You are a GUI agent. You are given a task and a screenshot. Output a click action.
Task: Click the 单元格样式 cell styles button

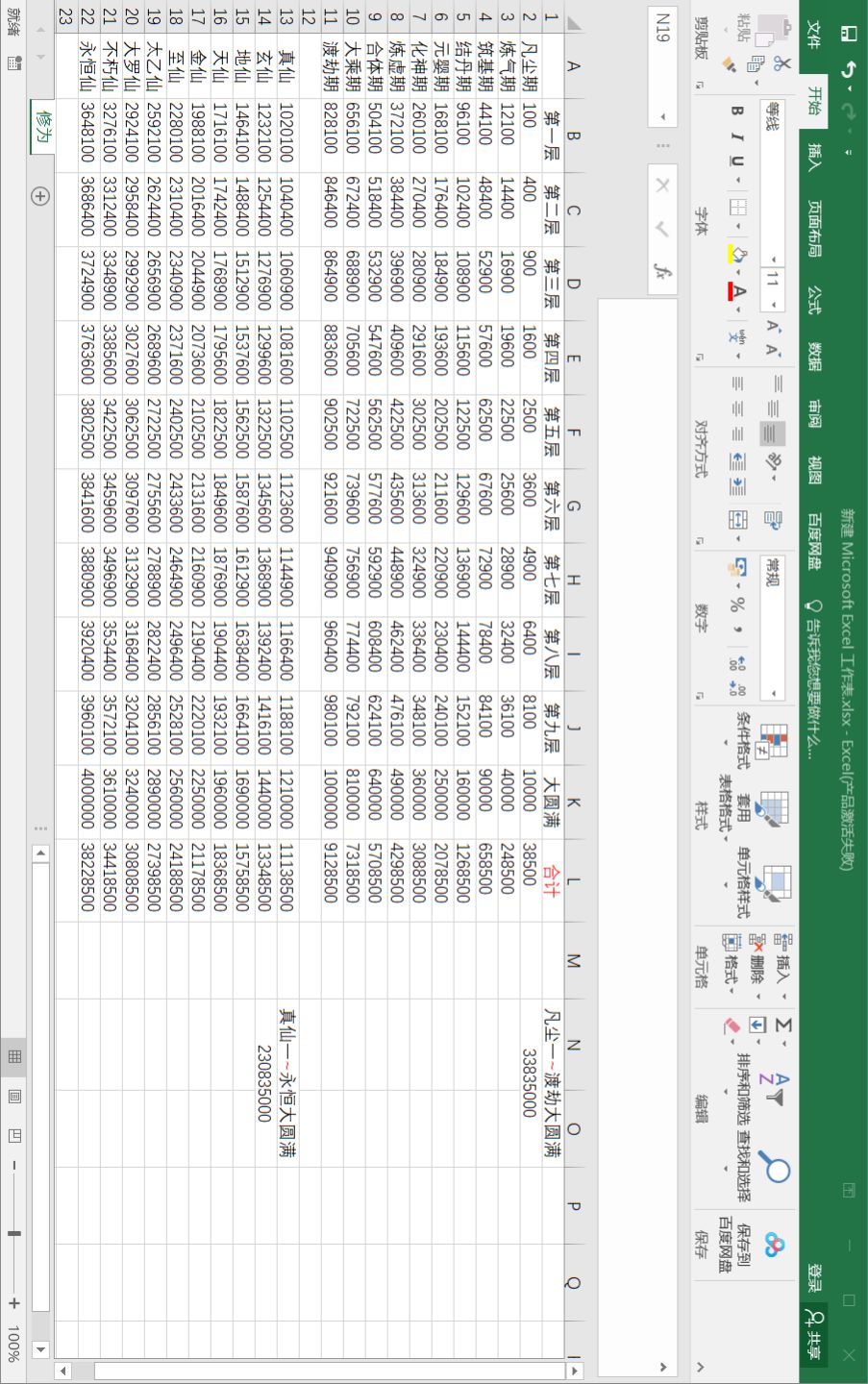[757, 882]
